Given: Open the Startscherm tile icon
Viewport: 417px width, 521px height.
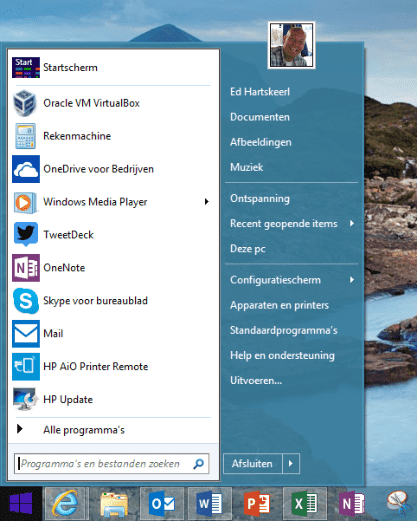Looking at the screenshot, I should [x=26, y=67].
